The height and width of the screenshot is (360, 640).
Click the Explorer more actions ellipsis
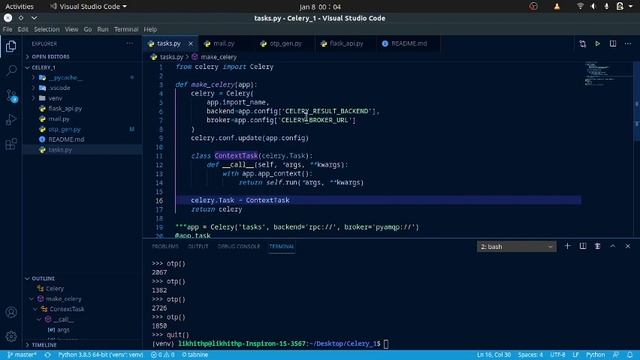click(129, 44)
